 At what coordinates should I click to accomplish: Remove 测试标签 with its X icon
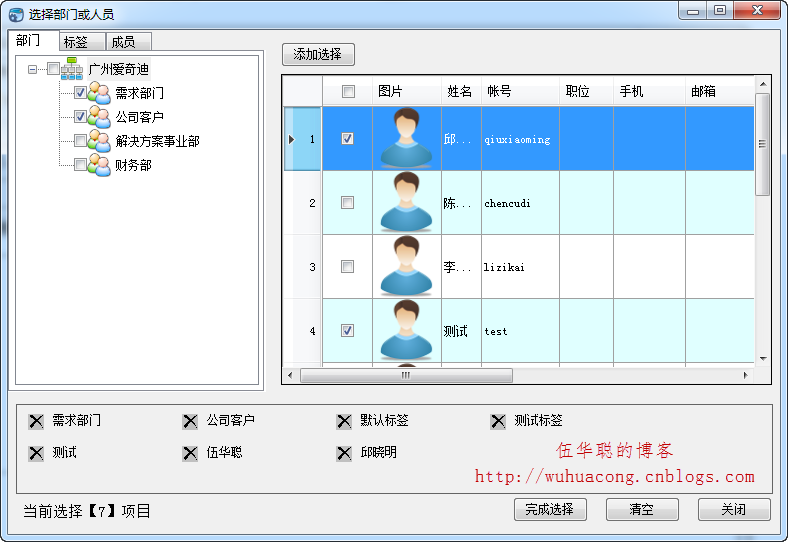(498, 421)
